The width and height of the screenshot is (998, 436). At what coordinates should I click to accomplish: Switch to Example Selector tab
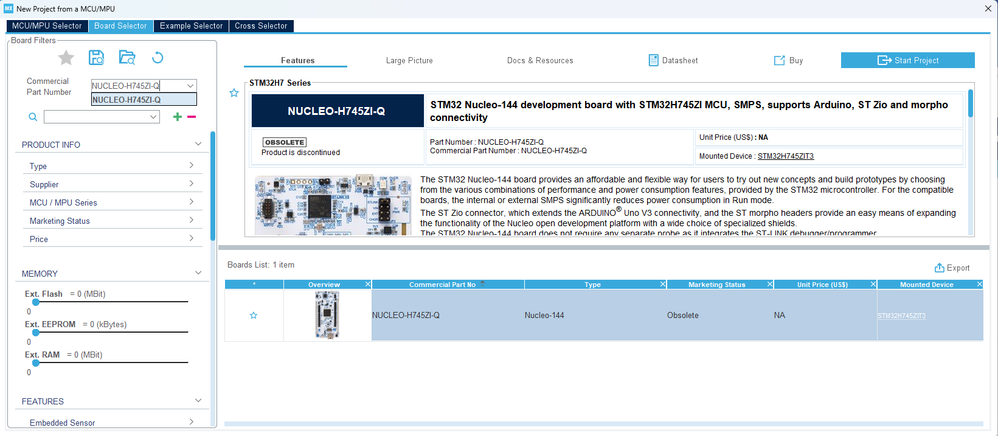(191, 25)
